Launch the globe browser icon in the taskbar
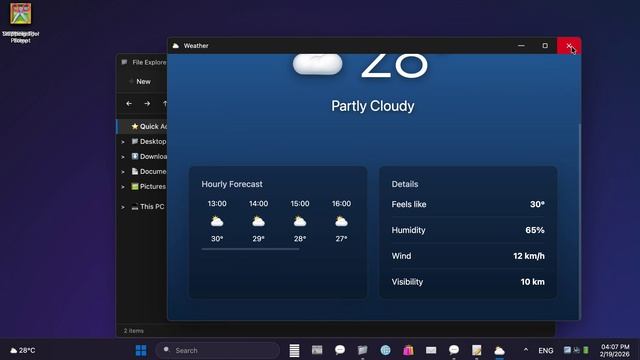 385,350
